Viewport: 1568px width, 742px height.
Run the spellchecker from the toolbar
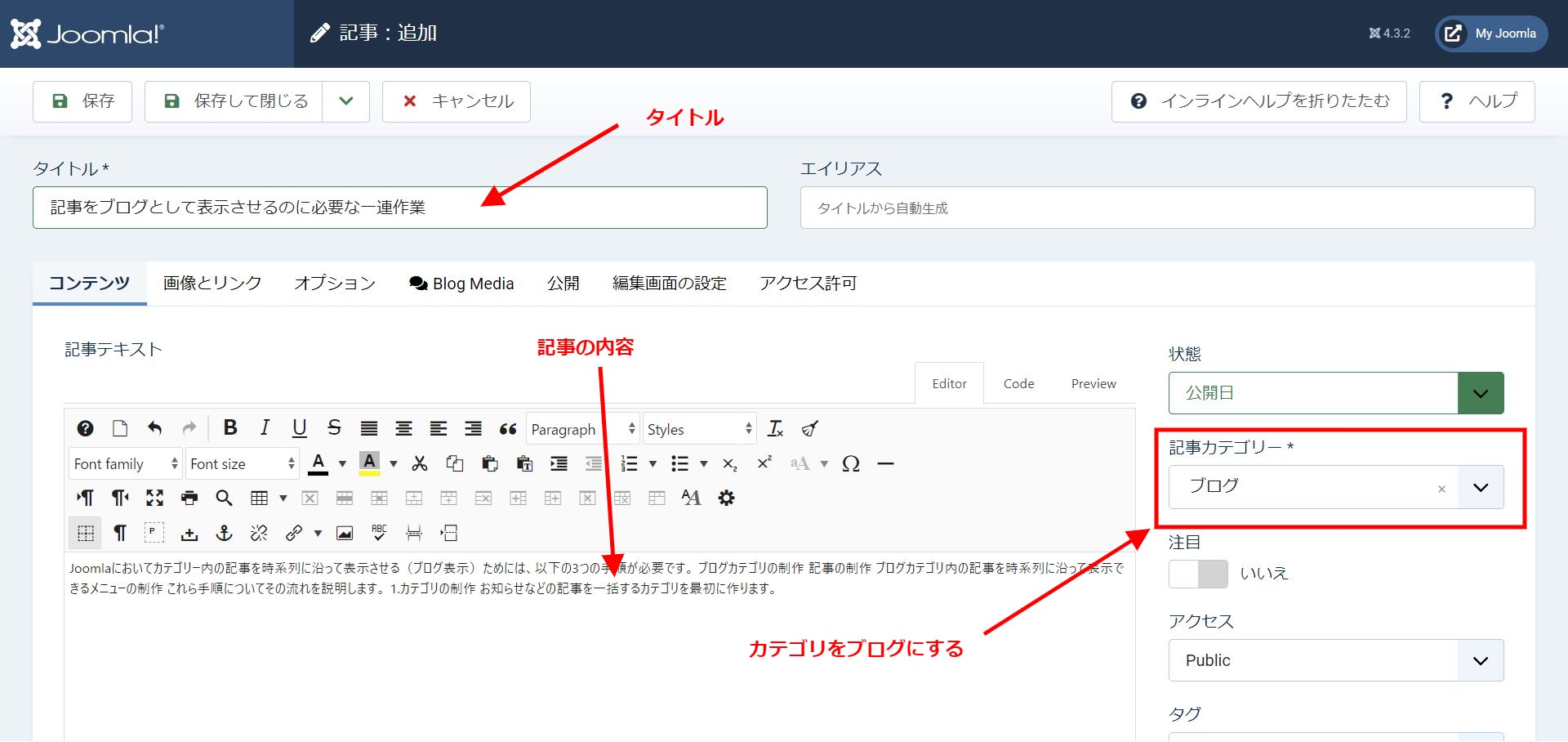pyautogui.click(x=379, y=533)
